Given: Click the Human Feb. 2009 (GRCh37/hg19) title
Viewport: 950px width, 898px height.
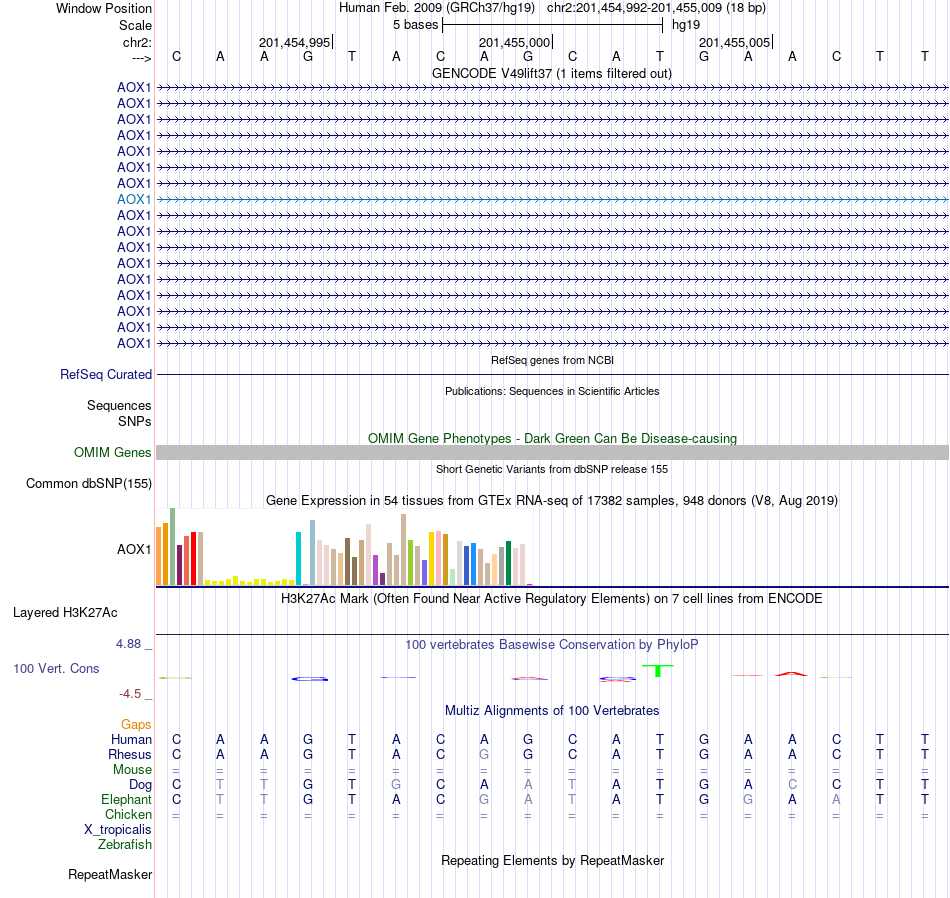Looking at the screenshot, I should tap(437, 8).
